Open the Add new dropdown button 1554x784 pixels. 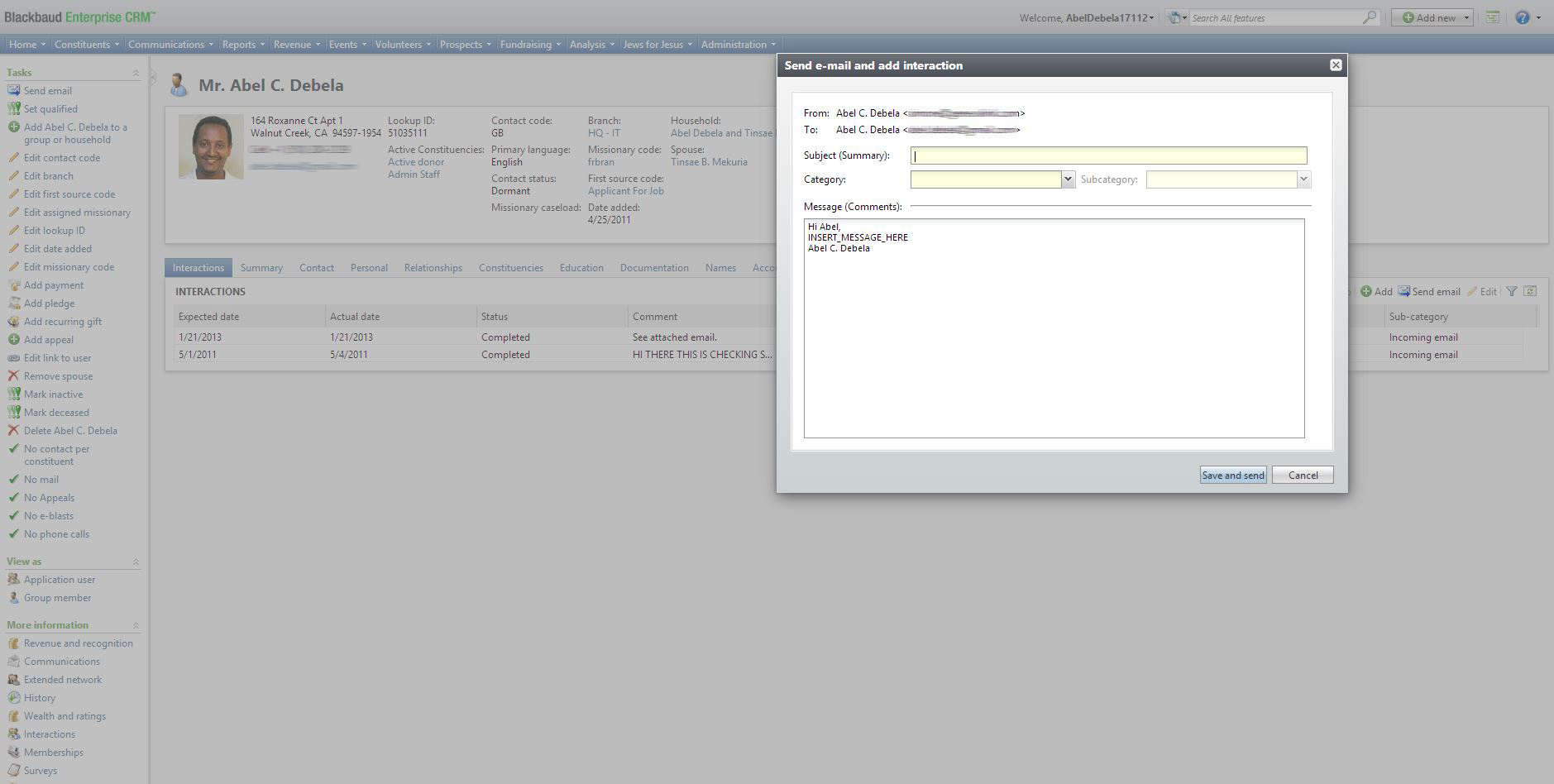tap(1432, 17)
